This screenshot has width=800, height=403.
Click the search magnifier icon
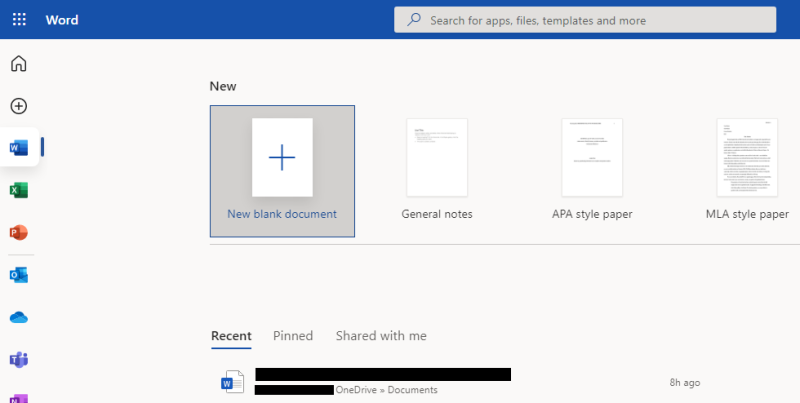[413, 20]
